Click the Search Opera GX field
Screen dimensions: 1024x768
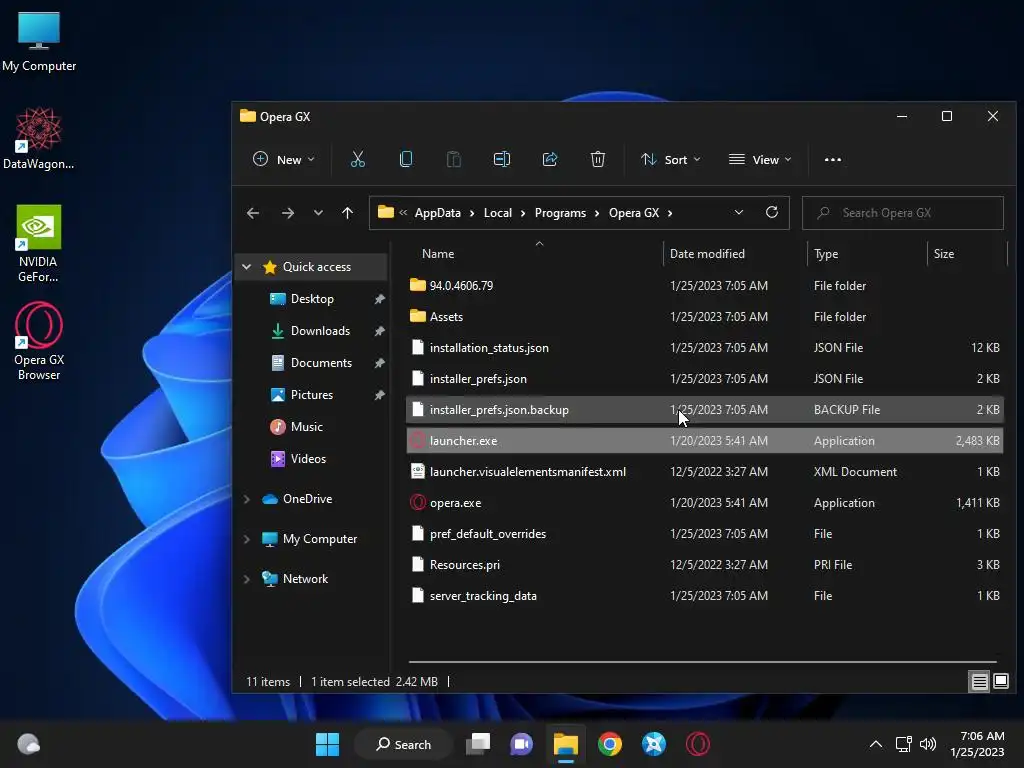(x=903, y=213)
